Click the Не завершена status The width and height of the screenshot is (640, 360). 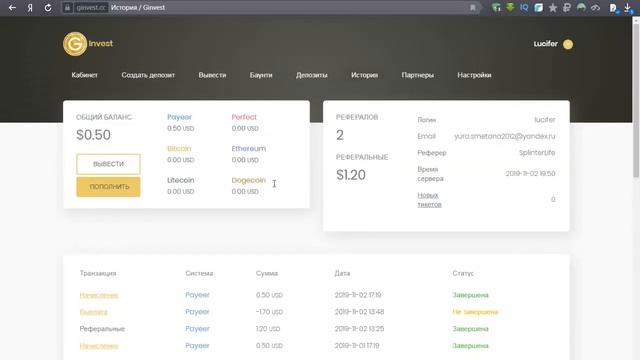(475, 312)
